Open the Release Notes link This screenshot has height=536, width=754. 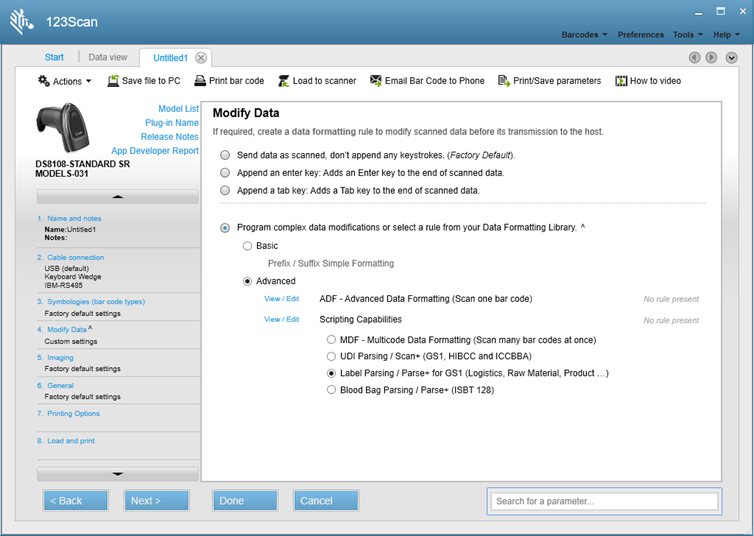[x=169, y=137]
